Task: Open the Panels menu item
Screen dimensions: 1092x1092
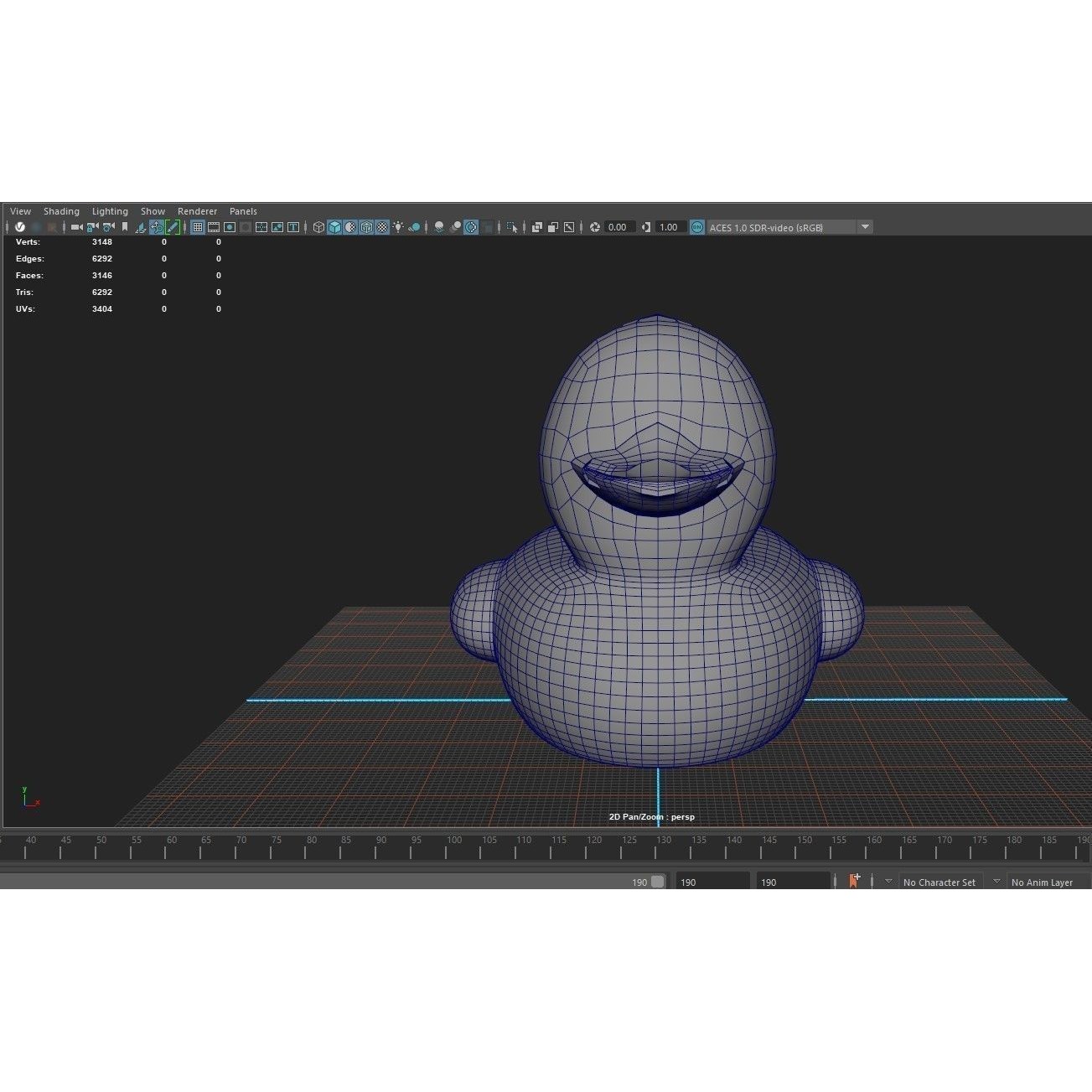Action: pyautogui.click(x=243, y=211)
